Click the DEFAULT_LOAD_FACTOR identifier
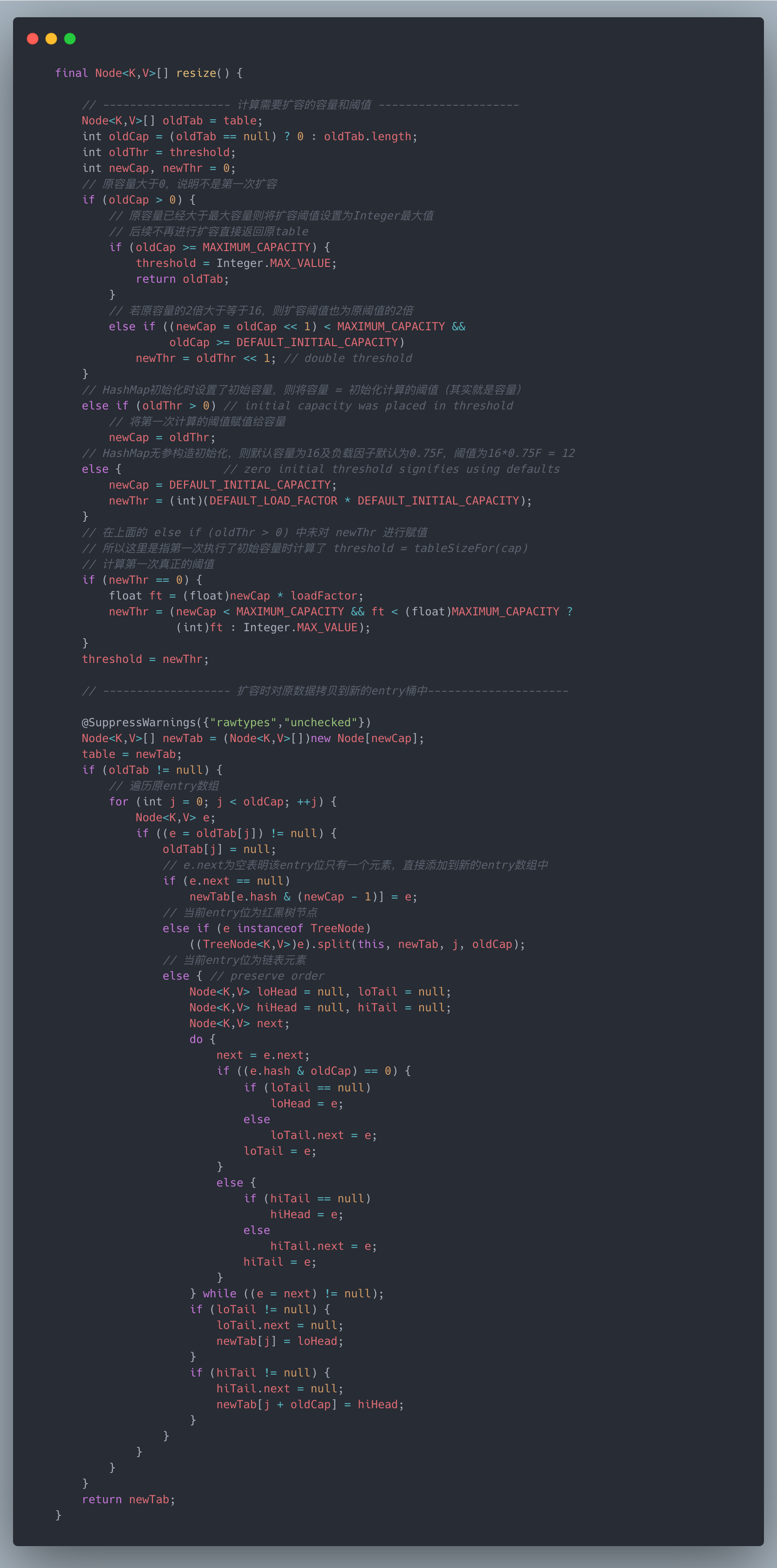777x1568 pixels. [x=273, y=500]
